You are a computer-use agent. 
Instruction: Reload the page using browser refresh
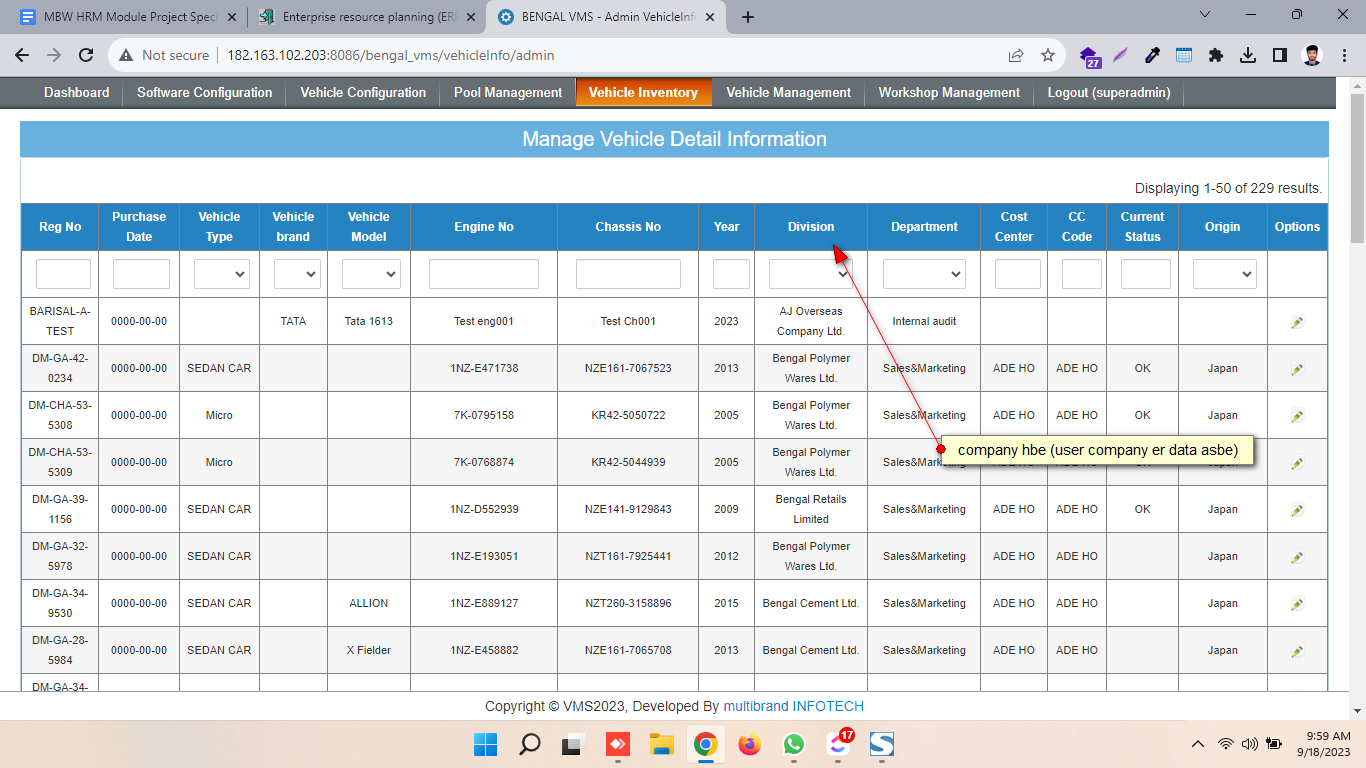click(x=86, y=56)
